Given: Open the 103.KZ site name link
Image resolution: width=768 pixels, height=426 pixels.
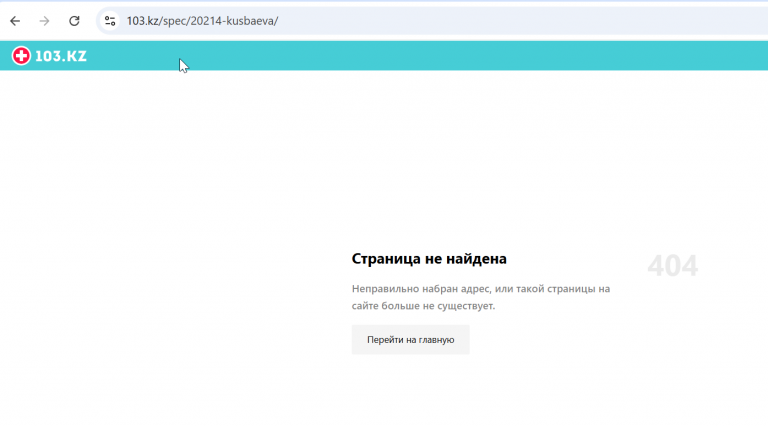Looking at the screenshot, I should (61, 56).
